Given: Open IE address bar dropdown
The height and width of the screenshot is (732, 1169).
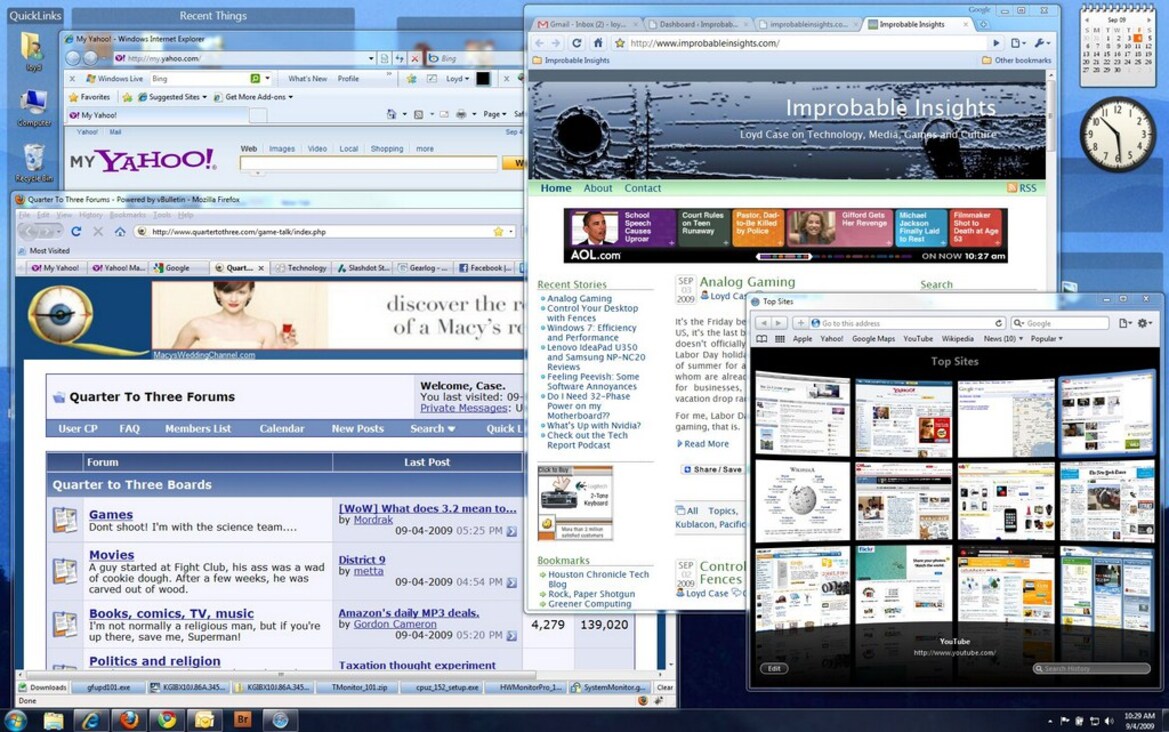Looking at the screenshot, I should pos(371,58).
